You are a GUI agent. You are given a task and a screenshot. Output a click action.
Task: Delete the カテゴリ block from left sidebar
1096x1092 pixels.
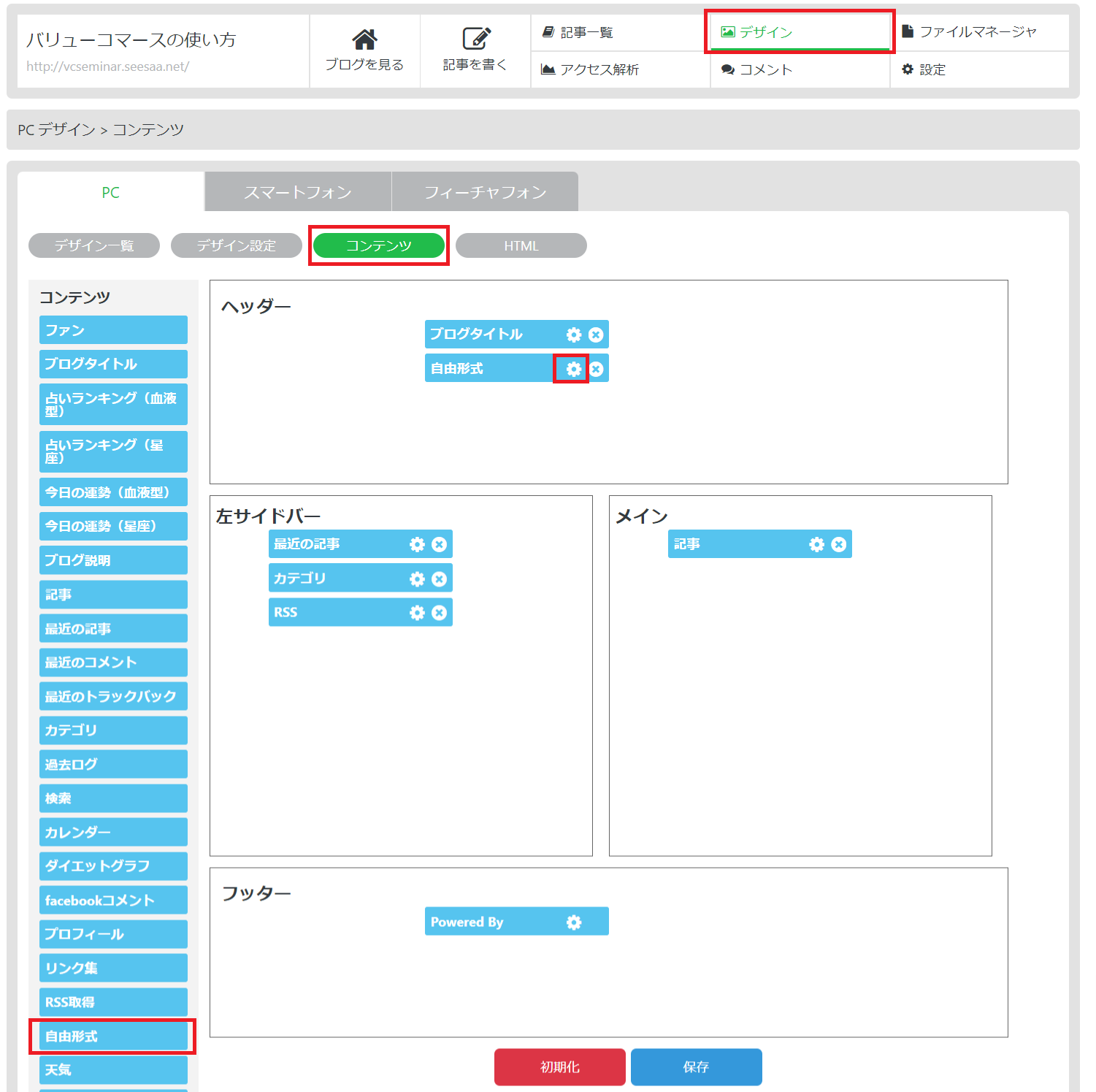(439, 579)
